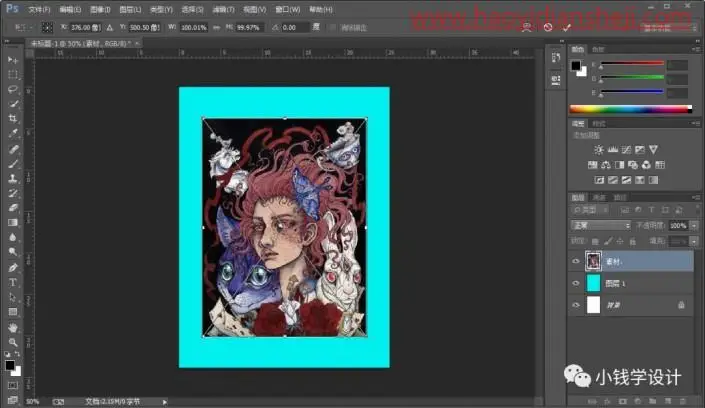The width and height of the screenshot is (705, 408).
Task: Select the Hand tool
Action: [x=13, y=328]
